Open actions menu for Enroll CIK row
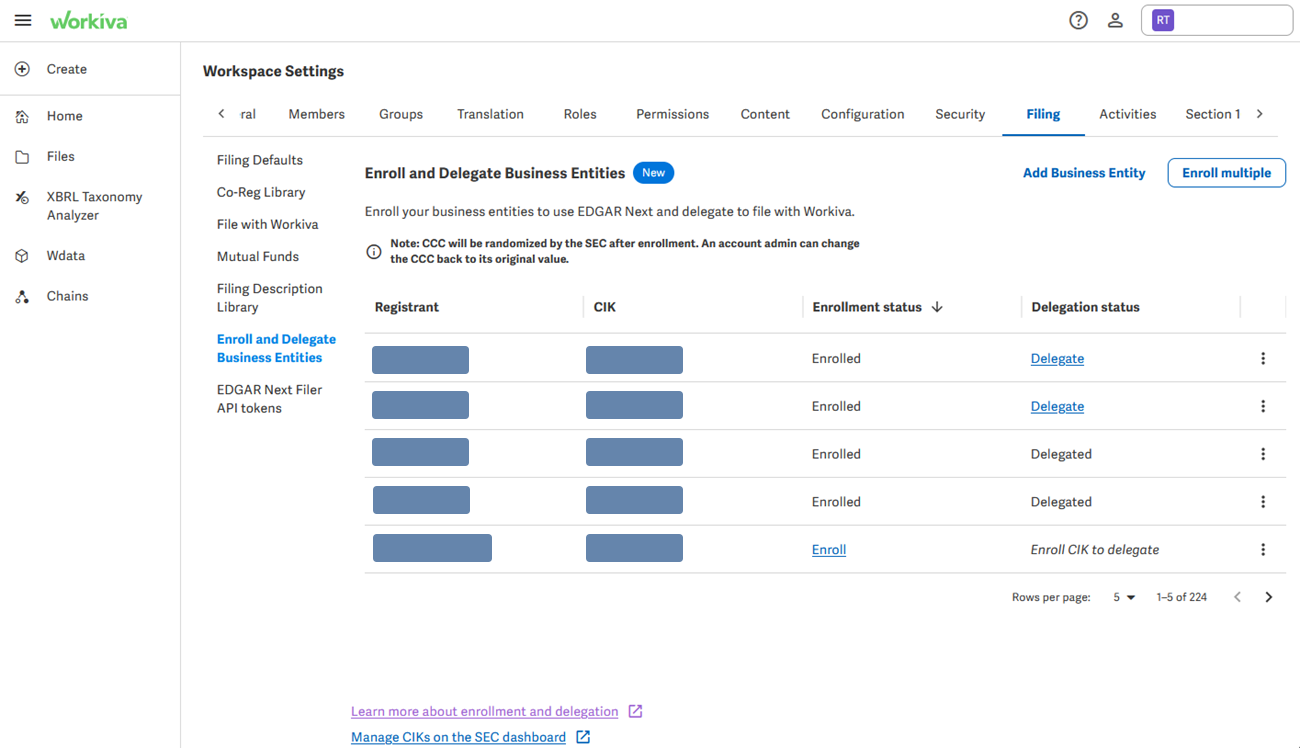Image resolution: width=1300 pixels, height=748 pixels. (1263, 549)
